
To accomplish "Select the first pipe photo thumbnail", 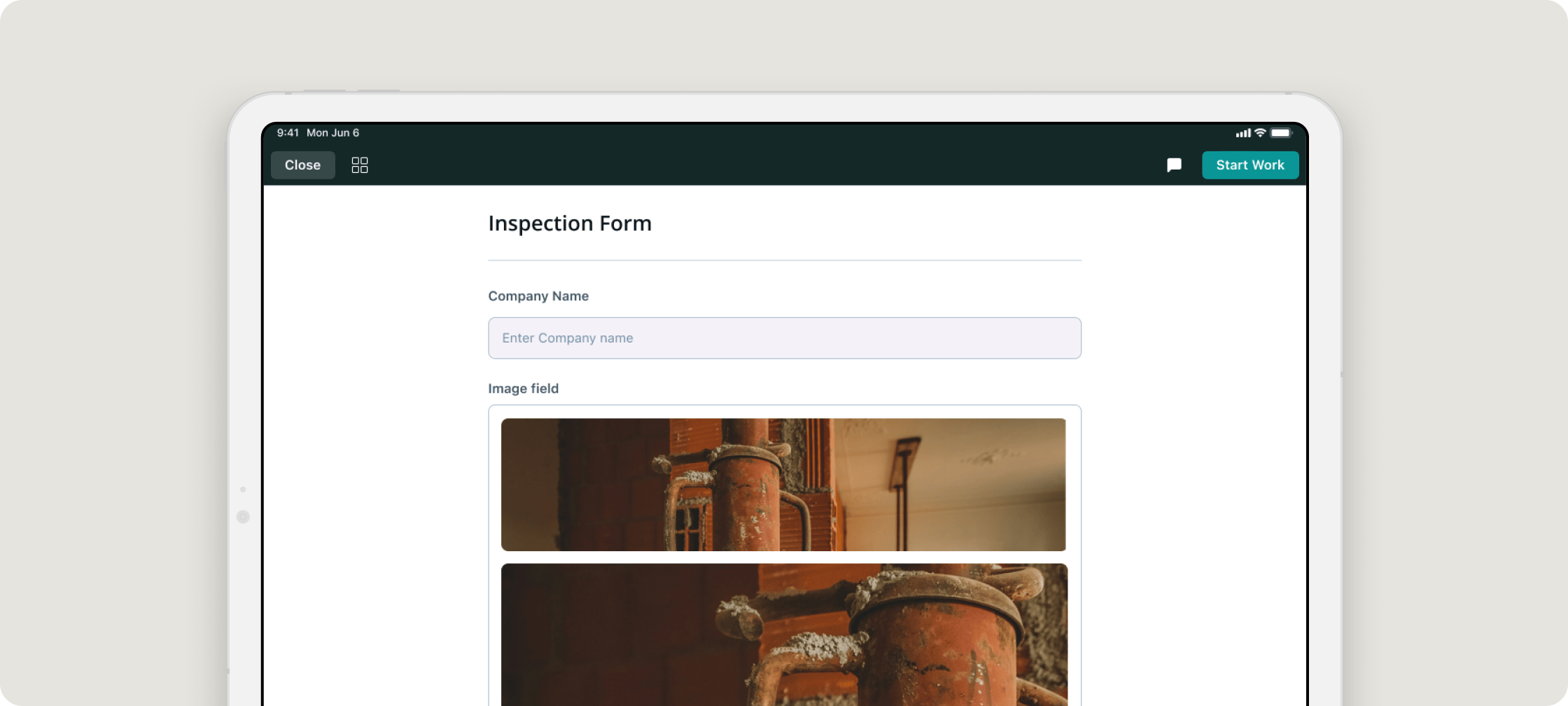I will pyautogui.click(x=783, y=485).
